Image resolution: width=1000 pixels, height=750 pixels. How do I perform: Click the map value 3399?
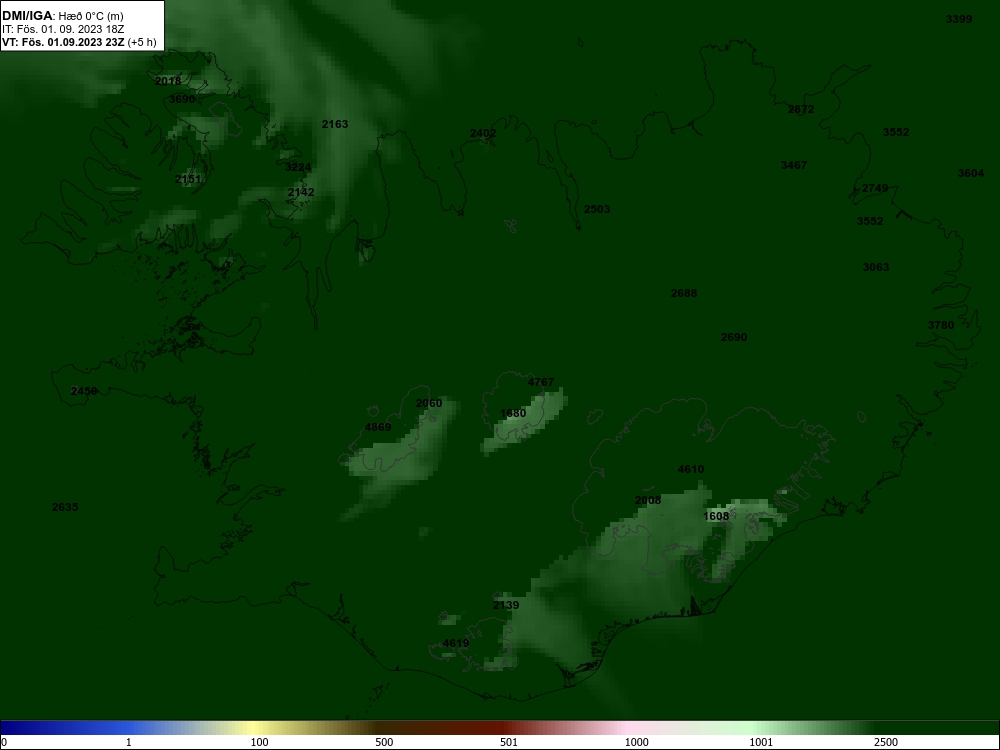coord(959,19)
